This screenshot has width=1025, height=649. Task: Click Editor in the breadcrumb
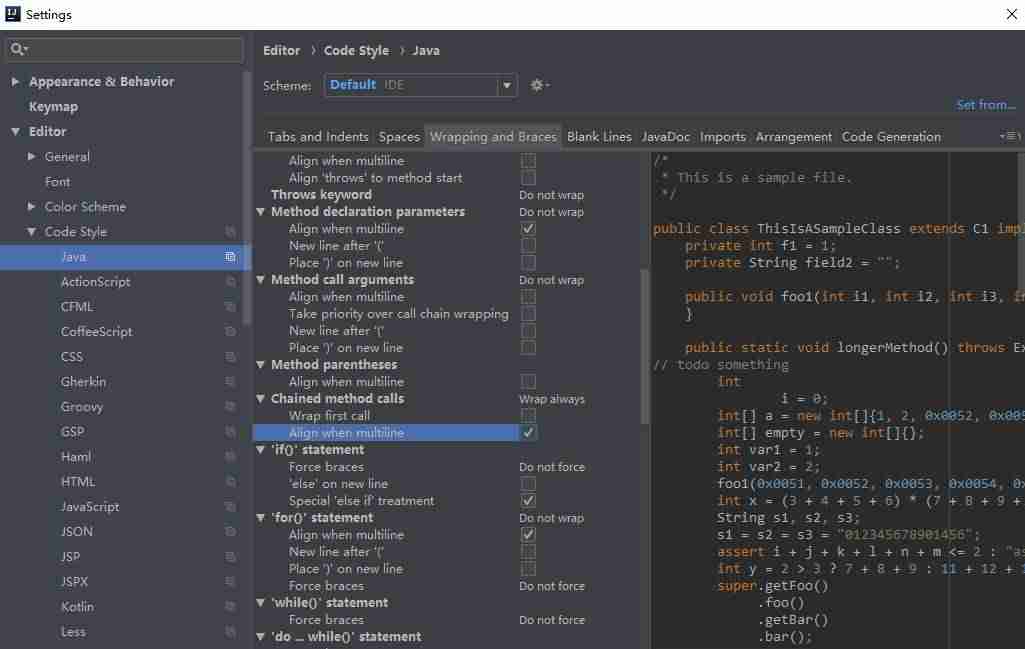click(281, 50)
